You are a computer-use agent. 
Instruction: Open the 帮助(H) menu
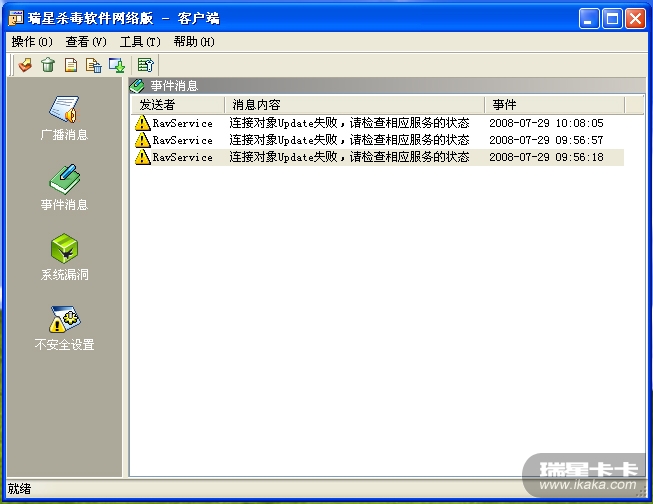pyautogui.click(x=194, y=42)
